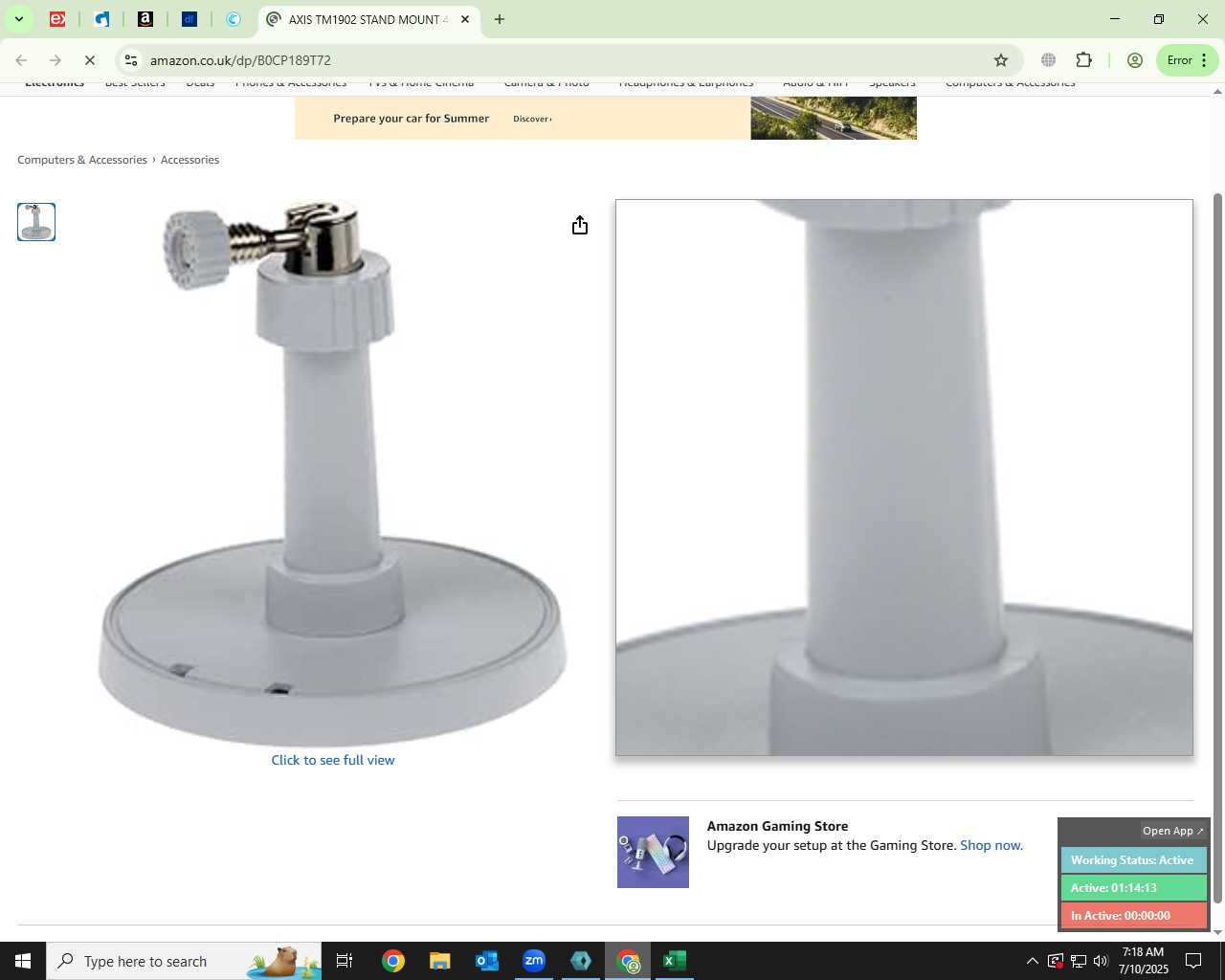Go forward in browser history
This screenshot has width=1225, height=980.
point(56,60)
